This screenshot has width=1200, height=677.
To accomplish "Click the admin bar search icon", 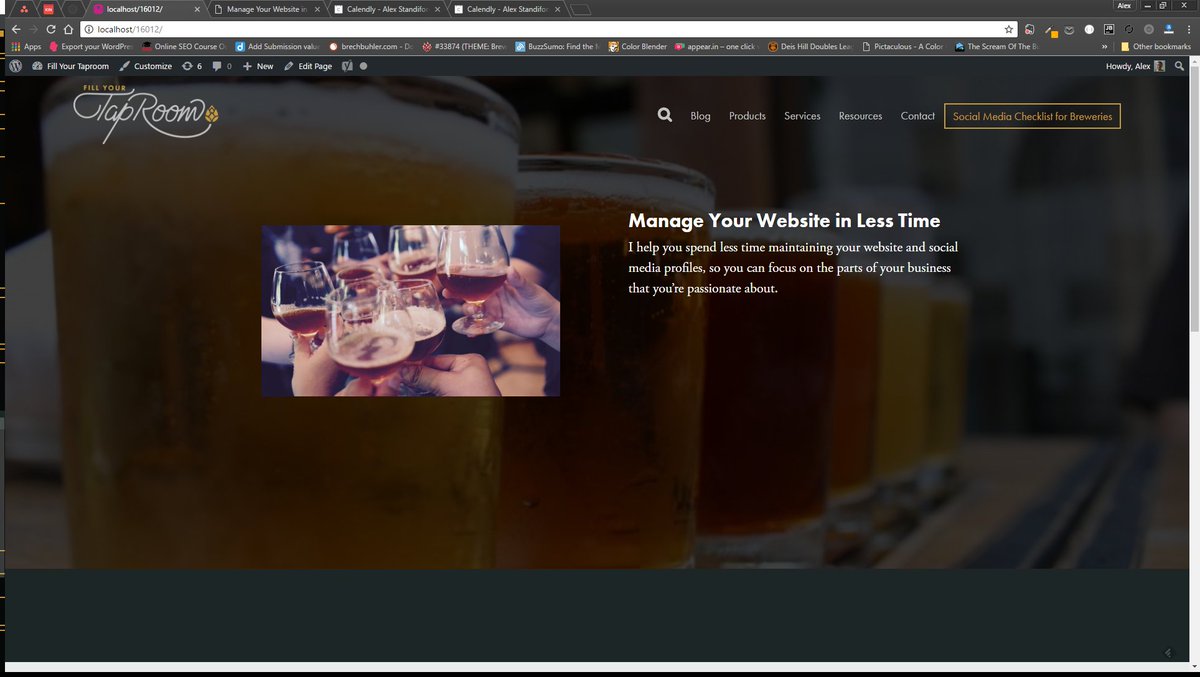I will (1179, 66).
